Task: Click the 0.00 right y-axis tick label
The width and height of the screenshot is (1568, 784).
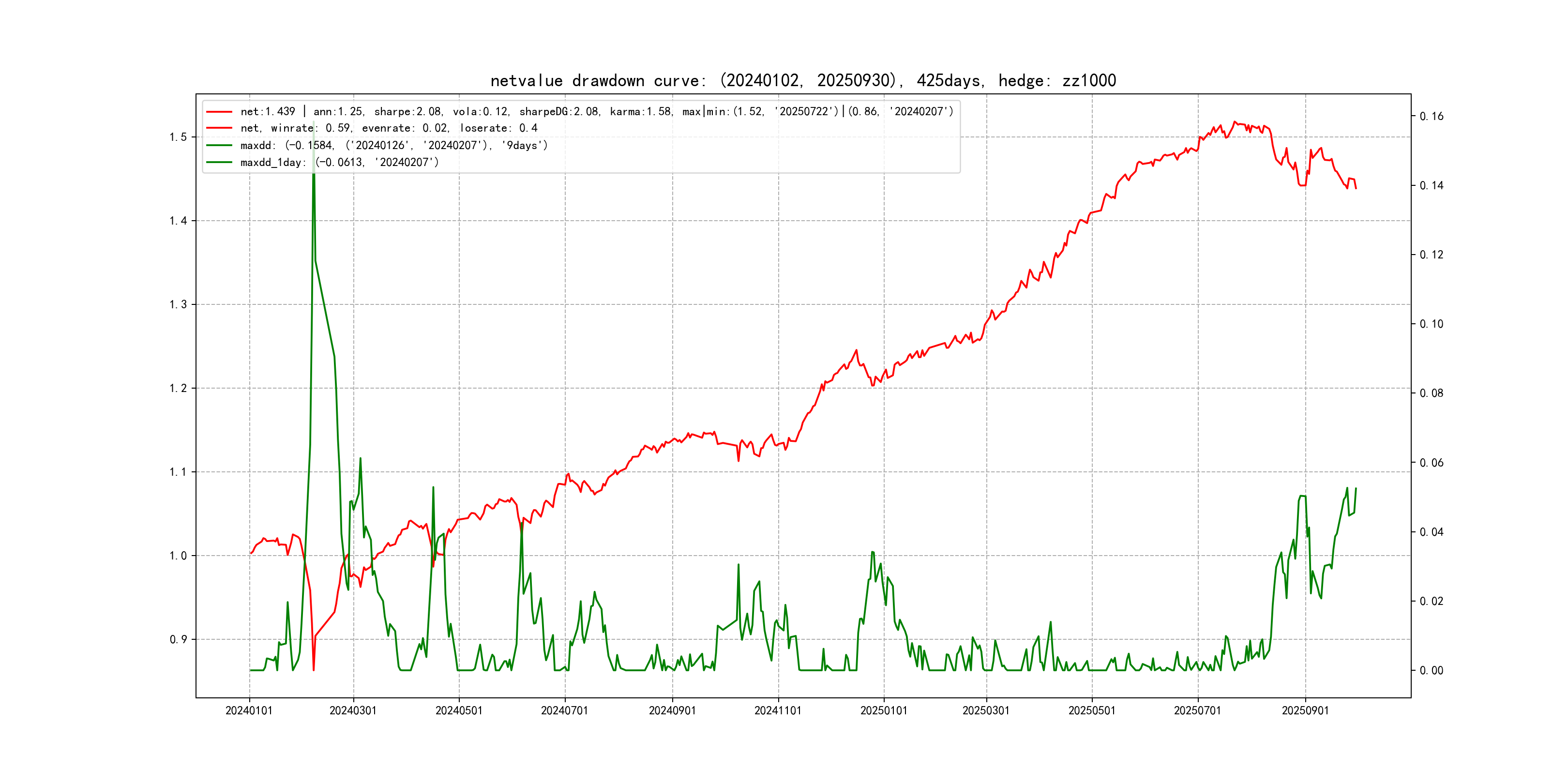Action: coord(1431,670)
